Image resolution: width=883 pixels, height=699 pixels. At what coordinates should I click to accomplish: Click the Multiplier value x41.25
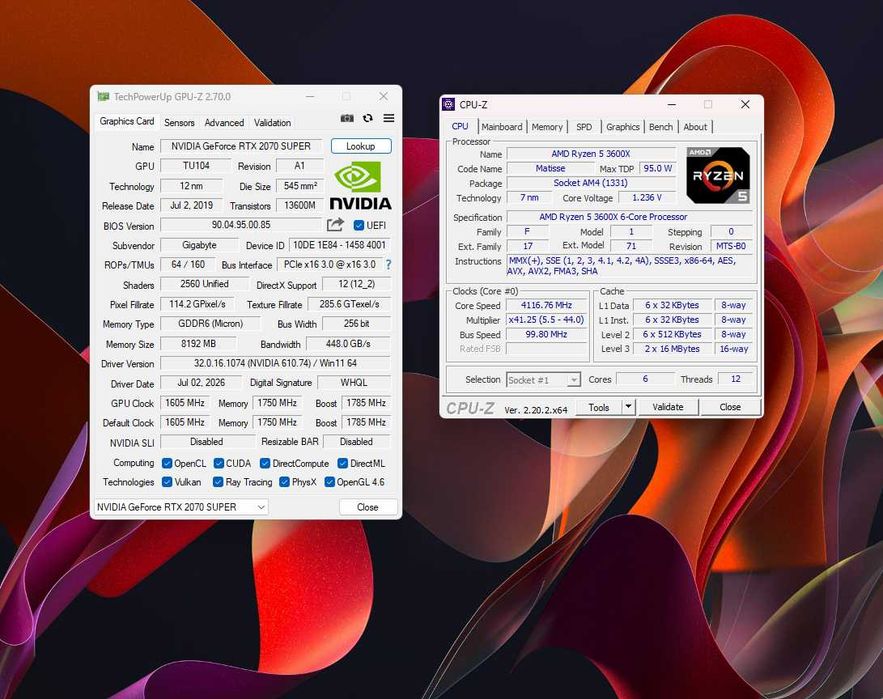546,319
